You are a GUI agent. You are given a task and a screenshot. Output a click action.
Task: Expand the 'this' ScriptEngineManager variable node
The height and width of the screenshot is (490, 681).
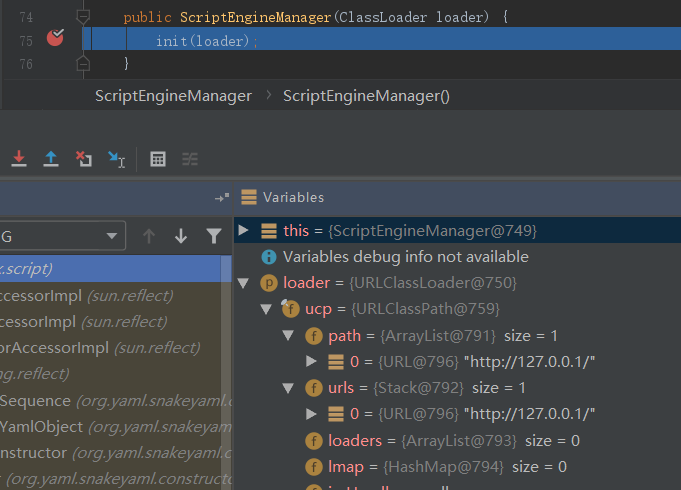tap(243, 231)
